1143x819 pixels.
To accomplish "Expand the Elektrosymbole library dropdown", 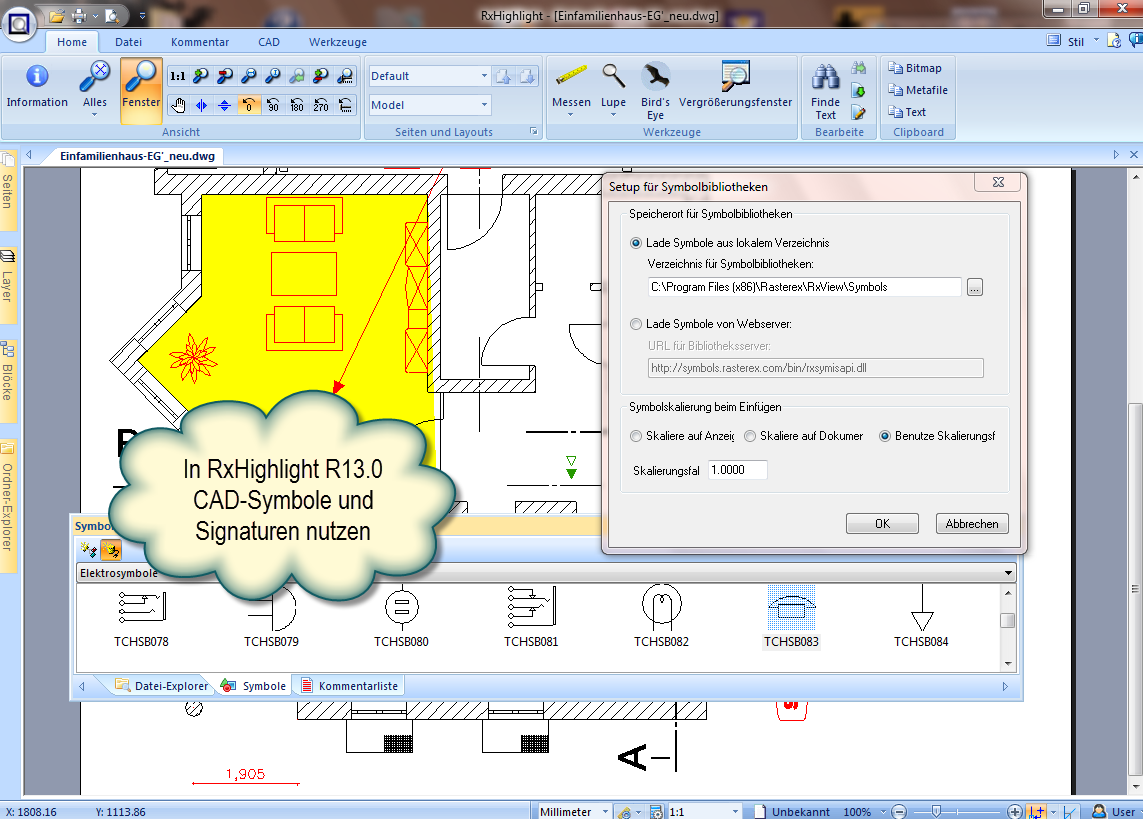I will tap(1008, 574).
